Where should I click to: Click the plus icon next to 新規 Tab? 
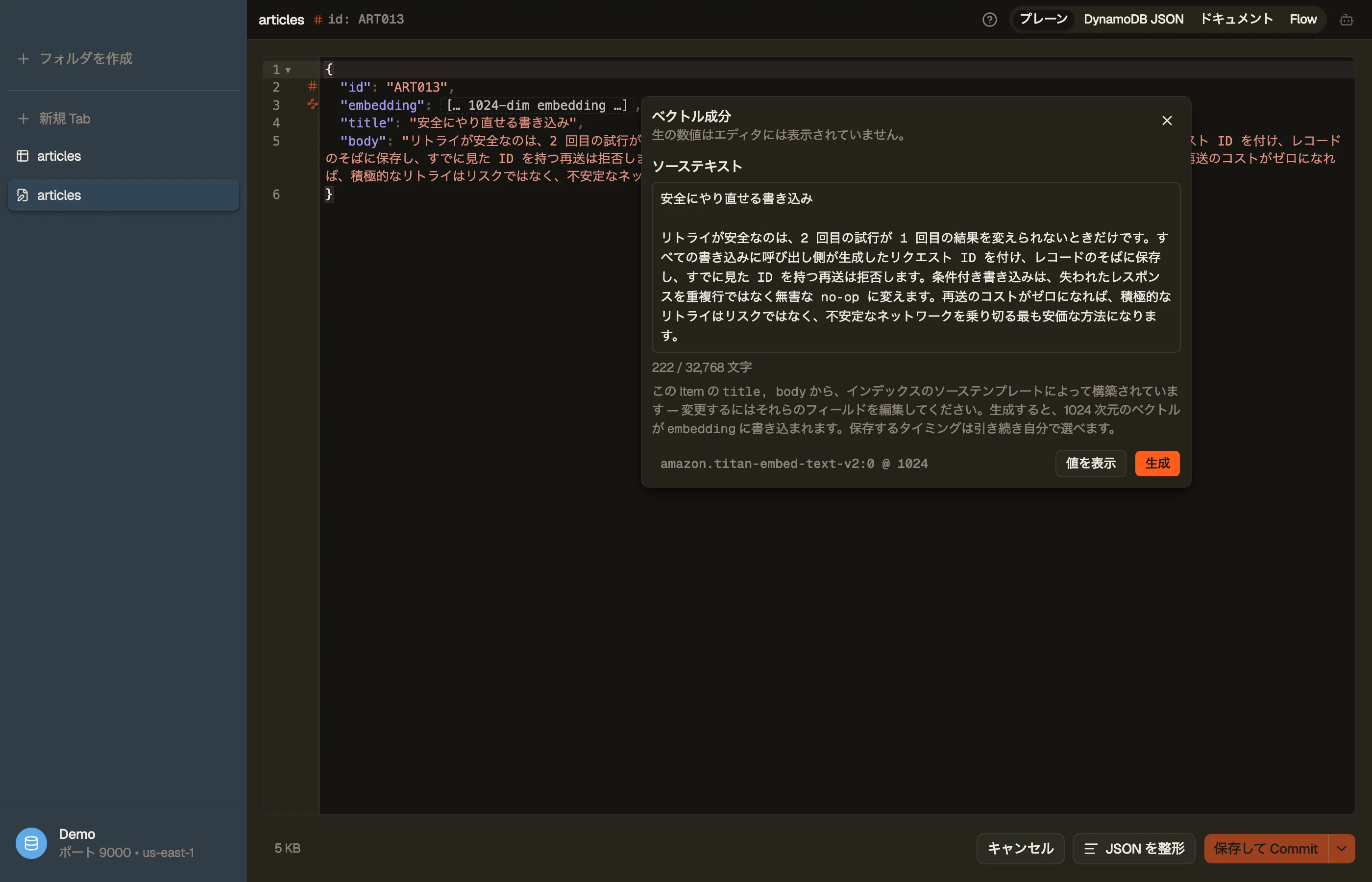point(24,119)
